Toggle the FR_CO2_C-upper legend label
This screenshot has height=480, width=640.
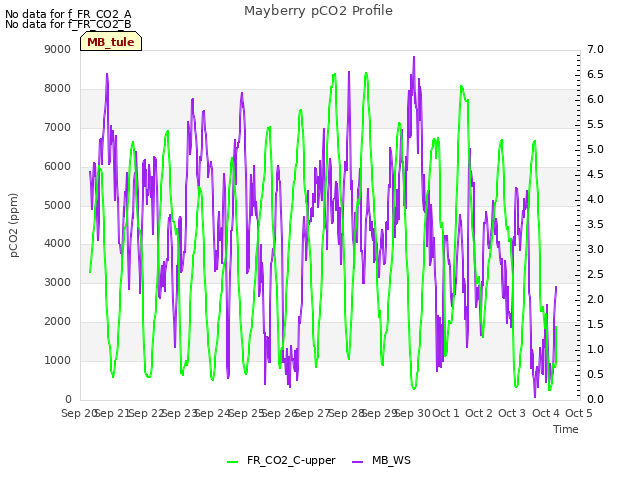click(291, 460)
